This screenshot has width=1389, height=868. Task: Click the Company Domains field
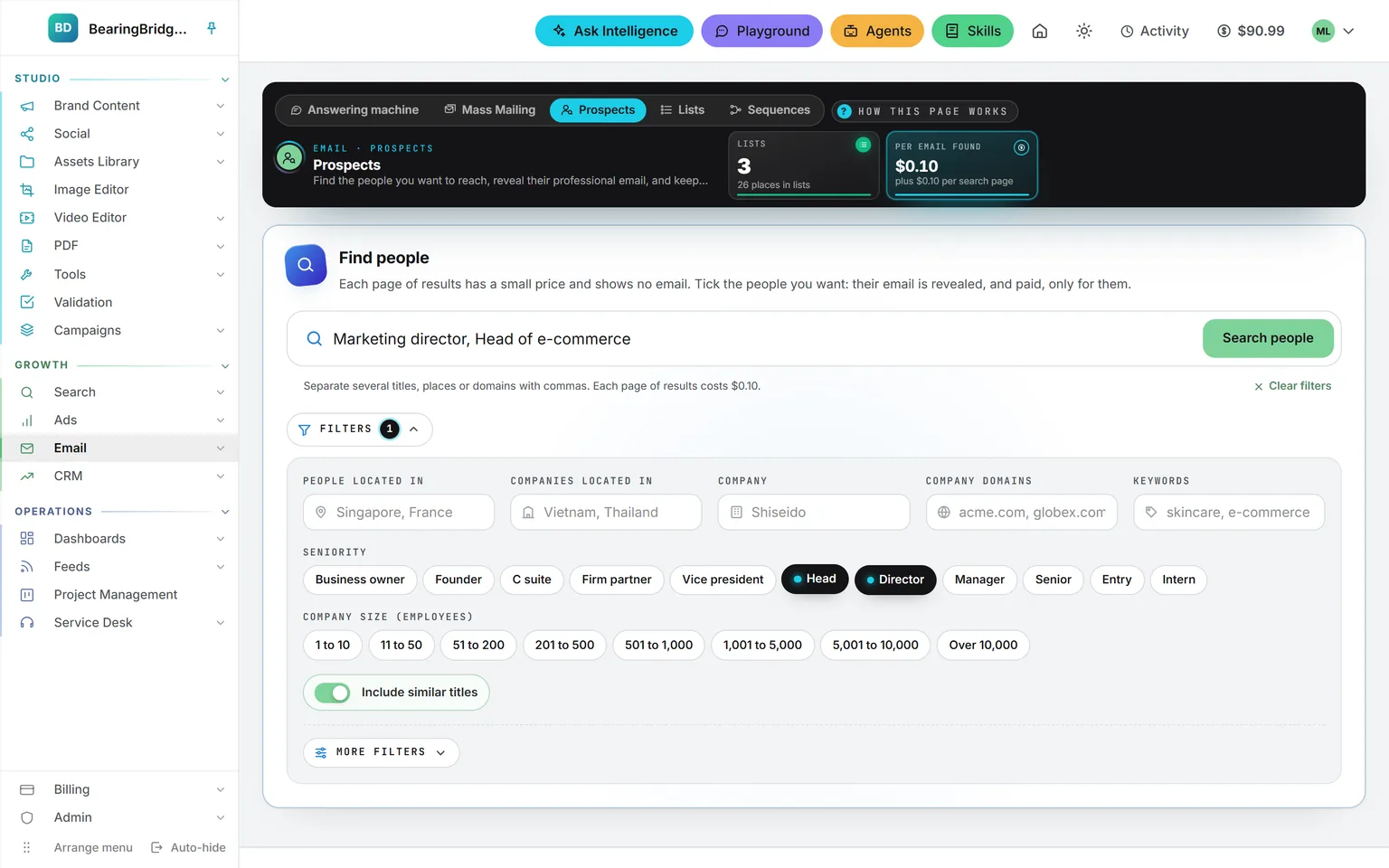point(1021,512)
